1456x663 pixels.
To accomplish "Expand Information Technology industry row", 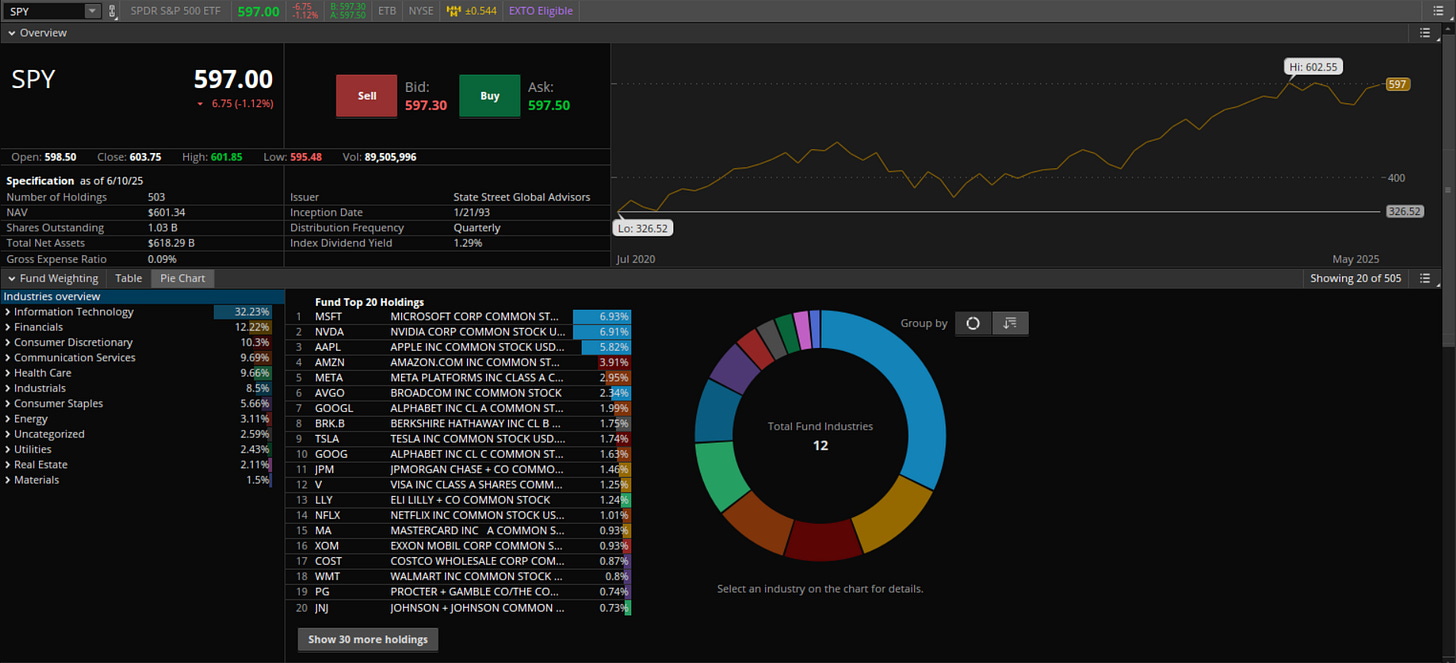I will pos(8,312).
